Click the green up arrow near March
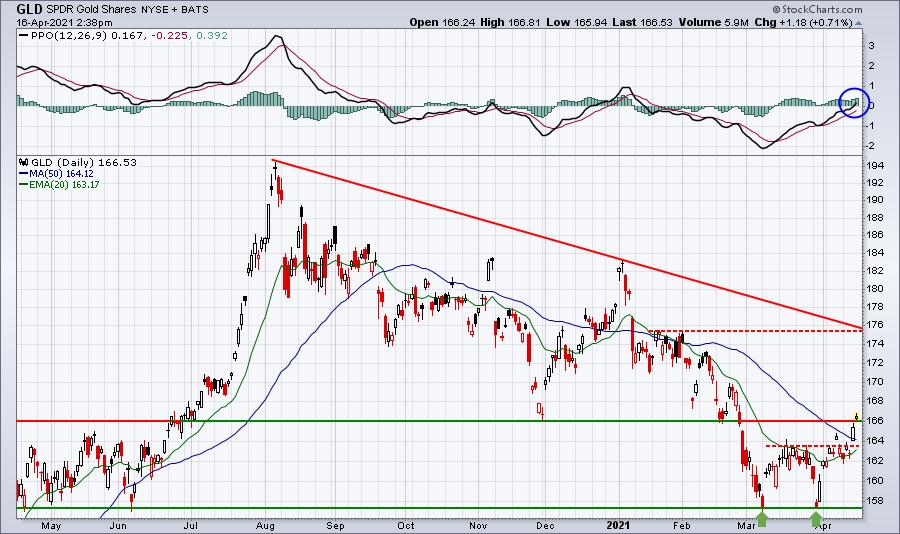Viewport: 900px width, 534px height. tap(762, 518)
